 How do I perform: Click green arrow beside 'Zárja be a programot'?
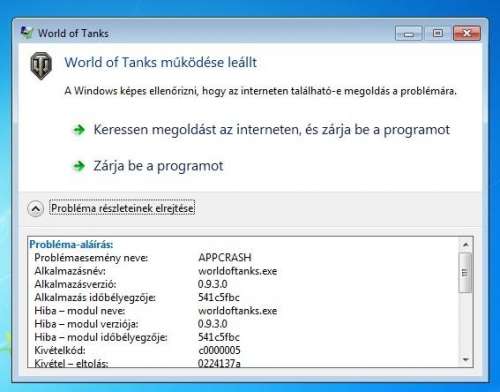pos(79,166)
